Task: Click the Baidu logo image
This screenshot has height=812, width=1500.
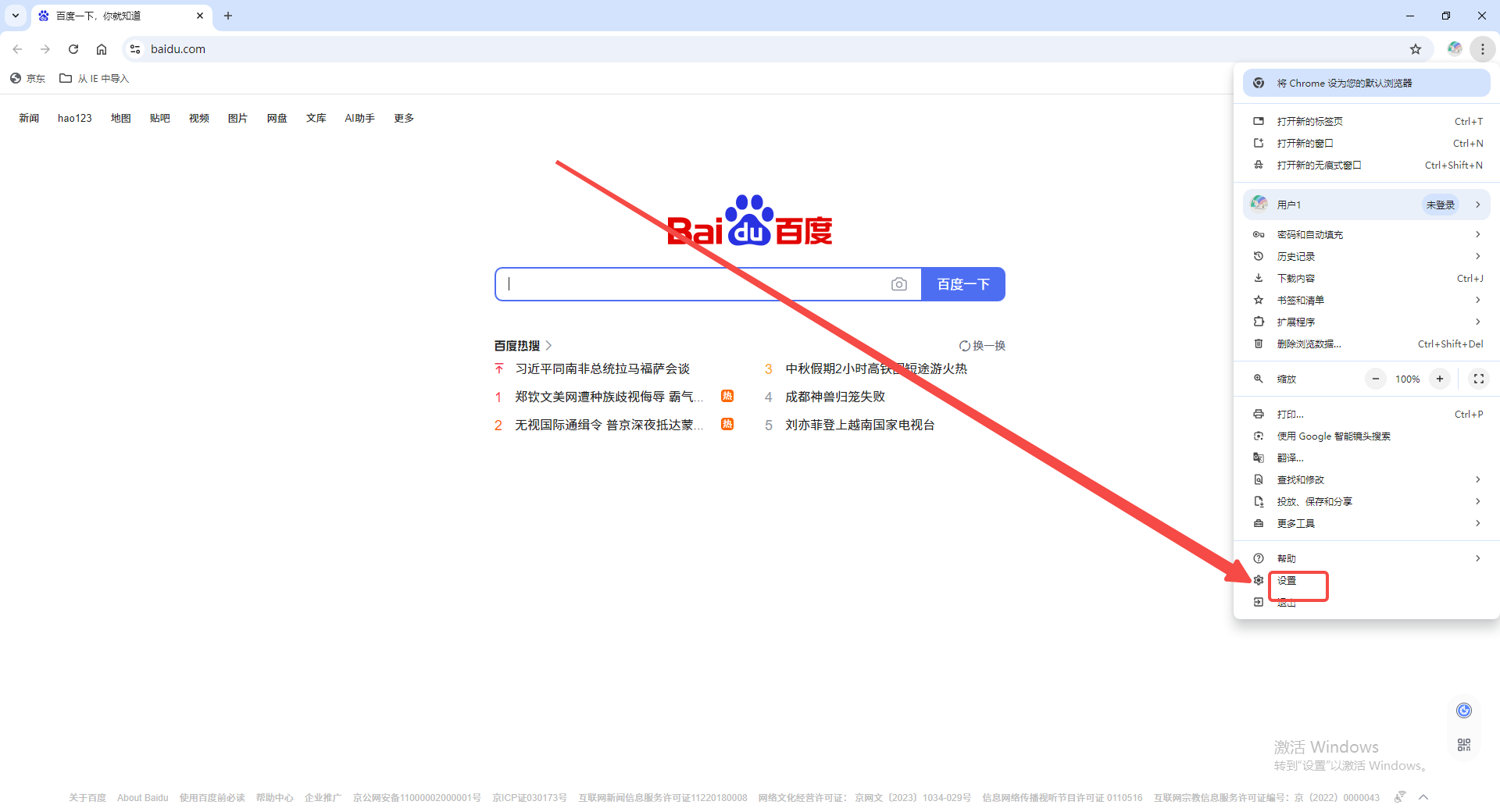Action: pyautogui.click(x=750, y=220)
